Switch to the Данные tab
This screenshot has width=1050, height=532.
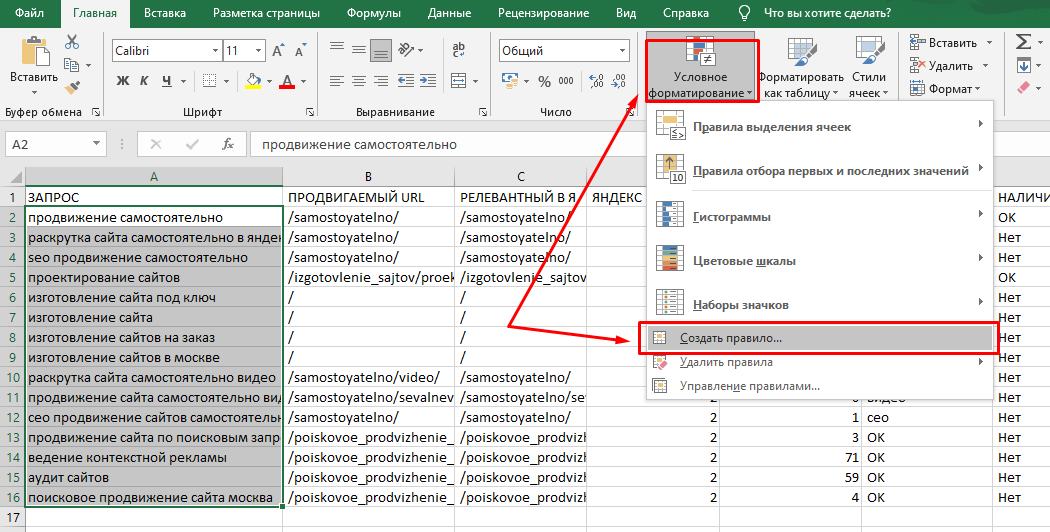[x=449, y=13]
